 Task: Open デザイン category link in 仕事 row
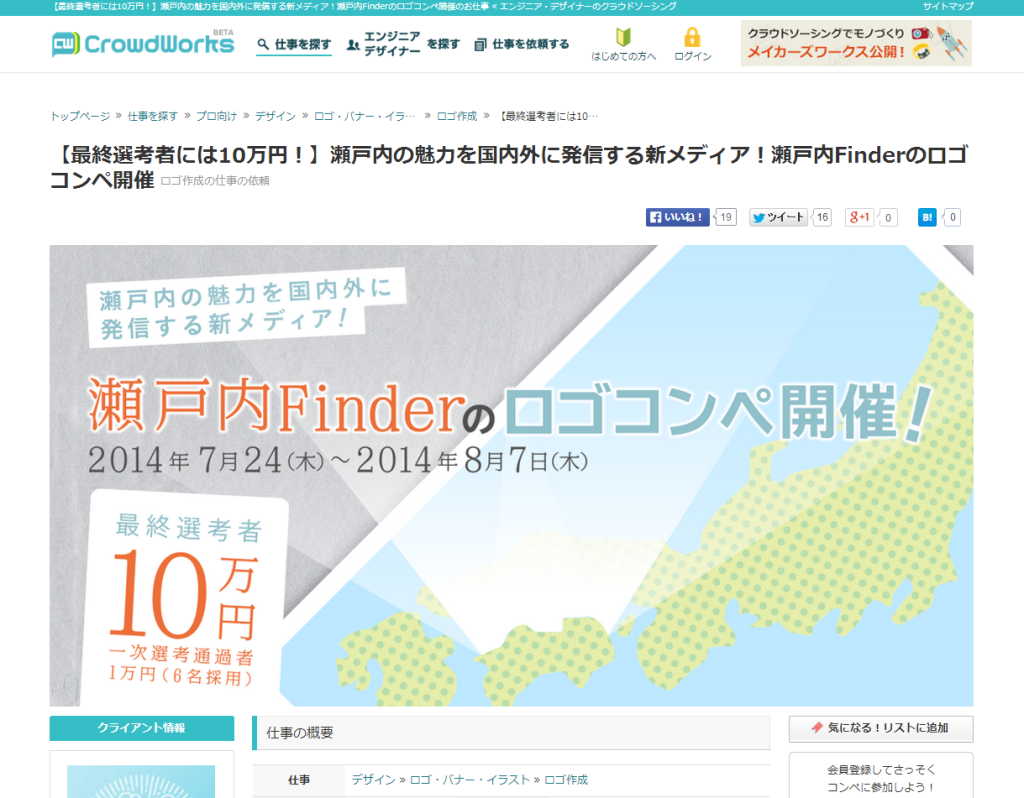[374, 780]
